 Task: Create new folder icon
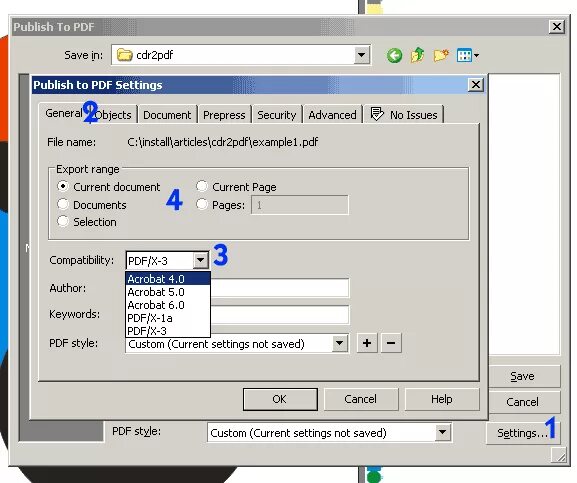tap(441, 56)
